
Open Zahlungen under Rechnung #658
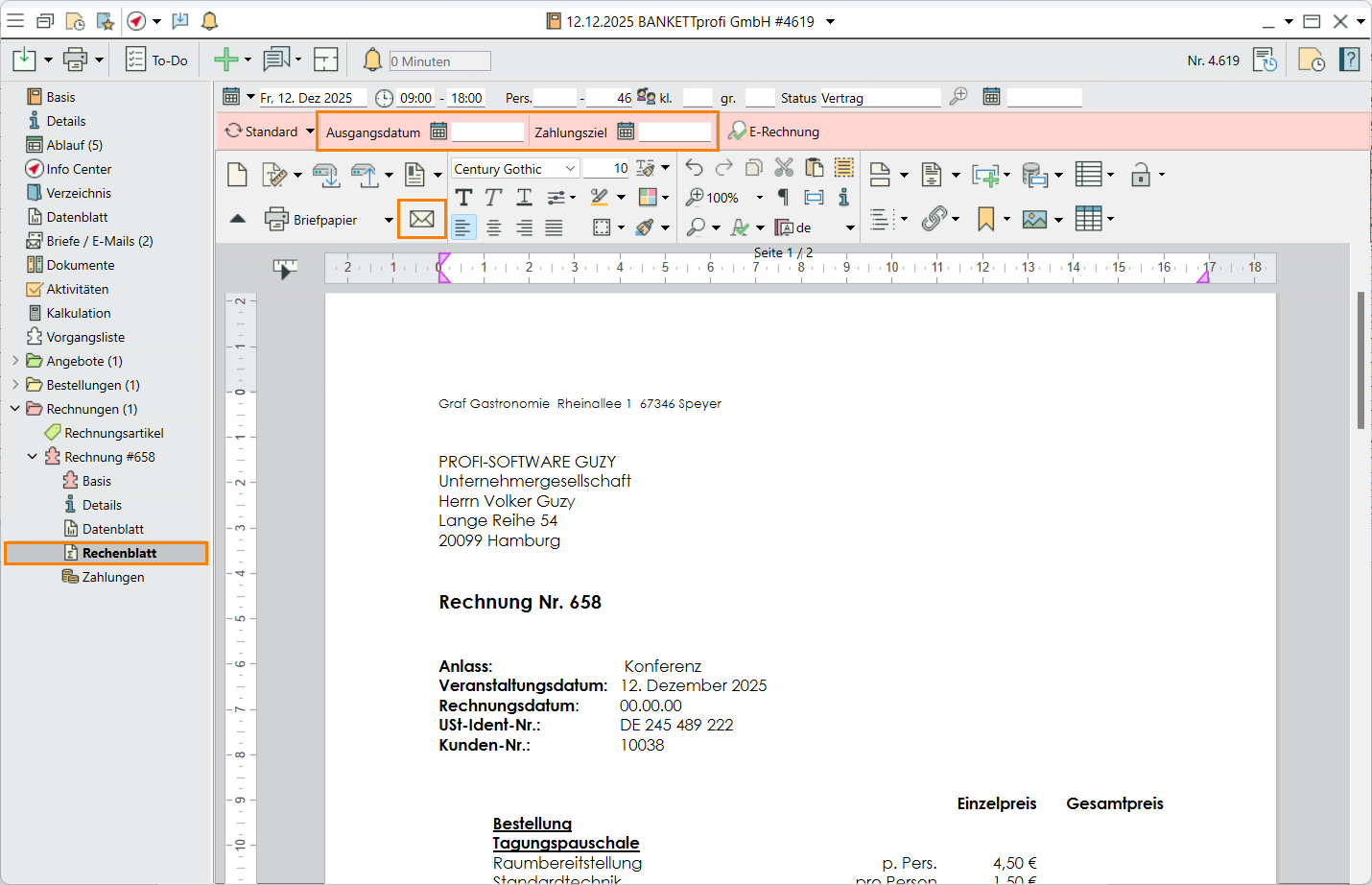click(x=112, y=577)
